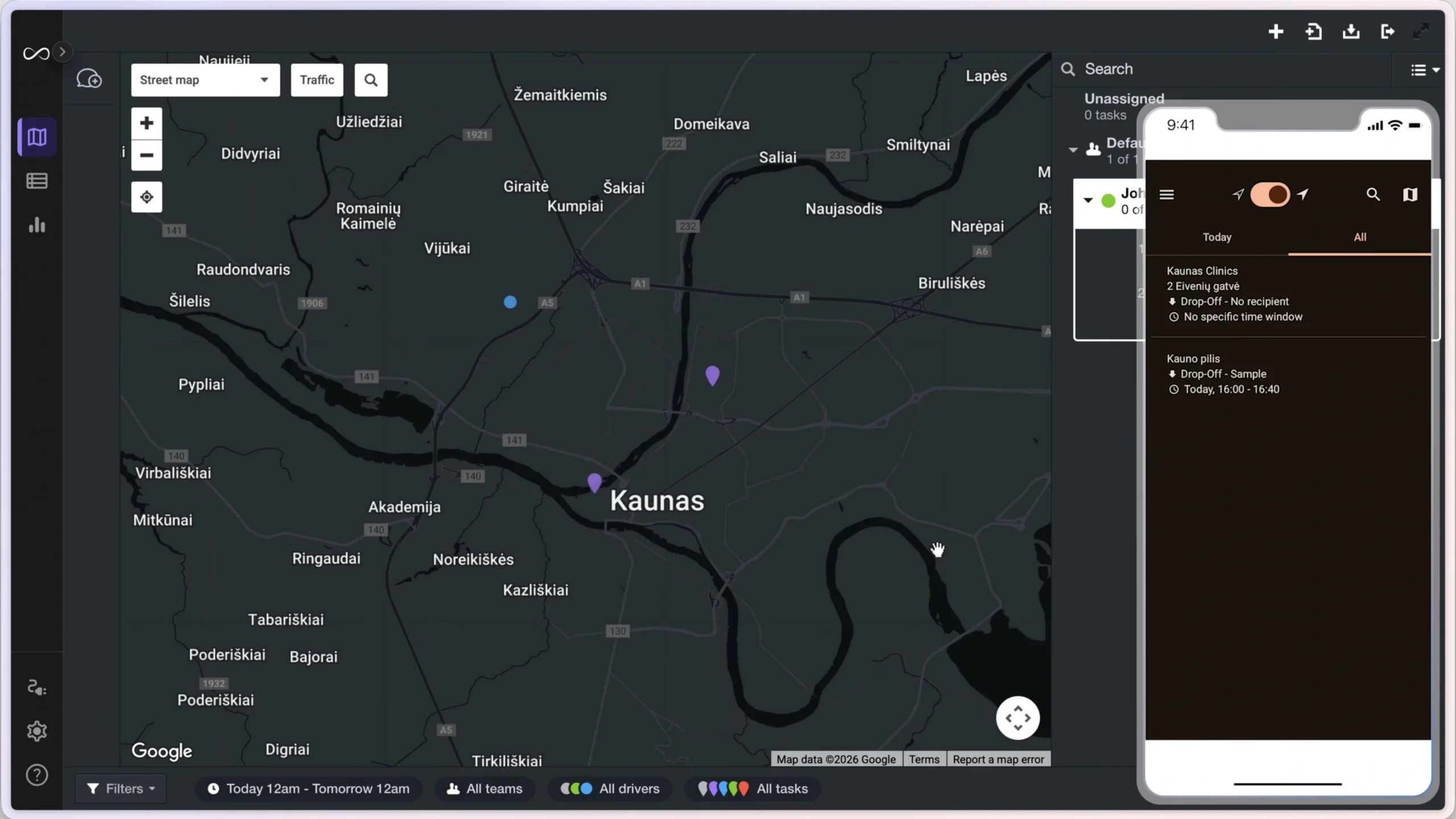The width and height of the screenshot is (1456, 819).
Task: Click the All drivers filter button
Action: point(610,788)
